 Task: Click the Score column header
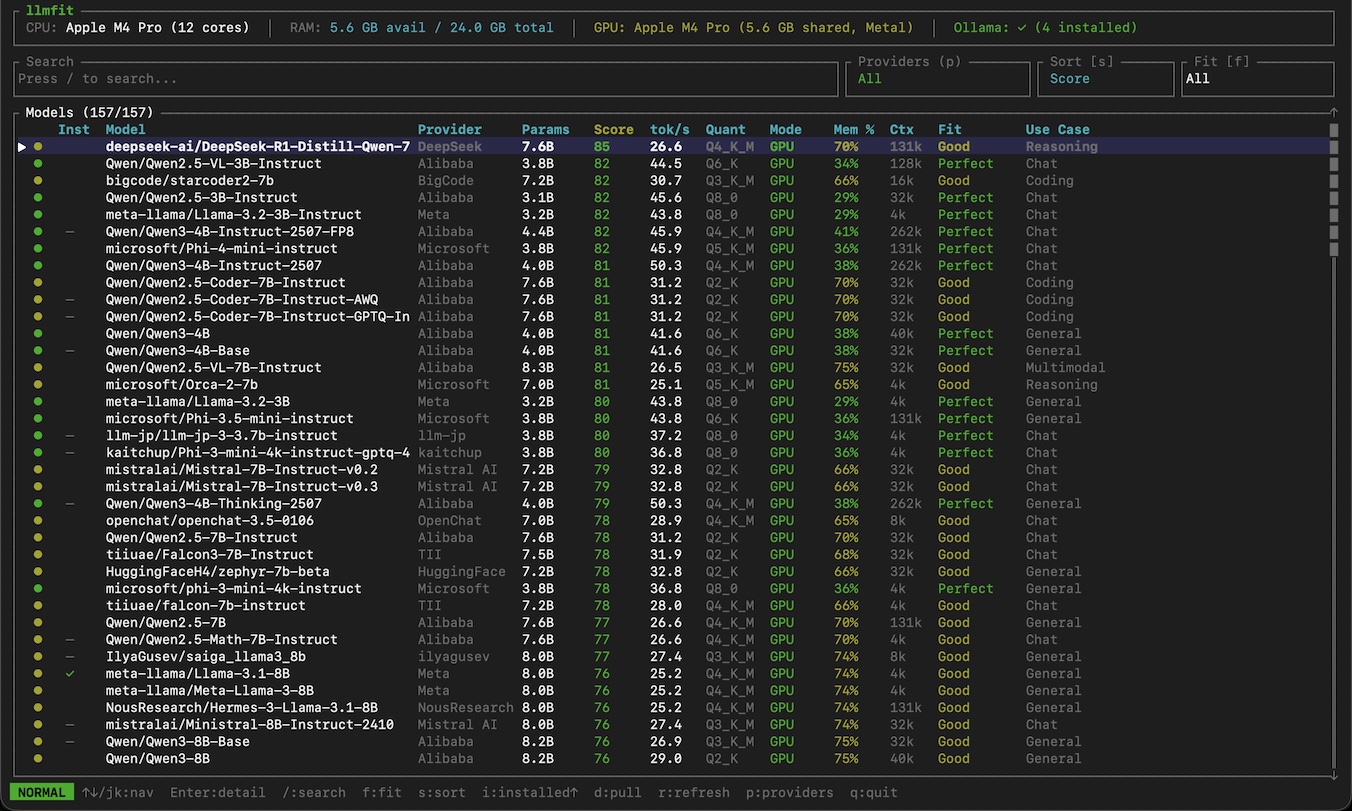(613, 130)
